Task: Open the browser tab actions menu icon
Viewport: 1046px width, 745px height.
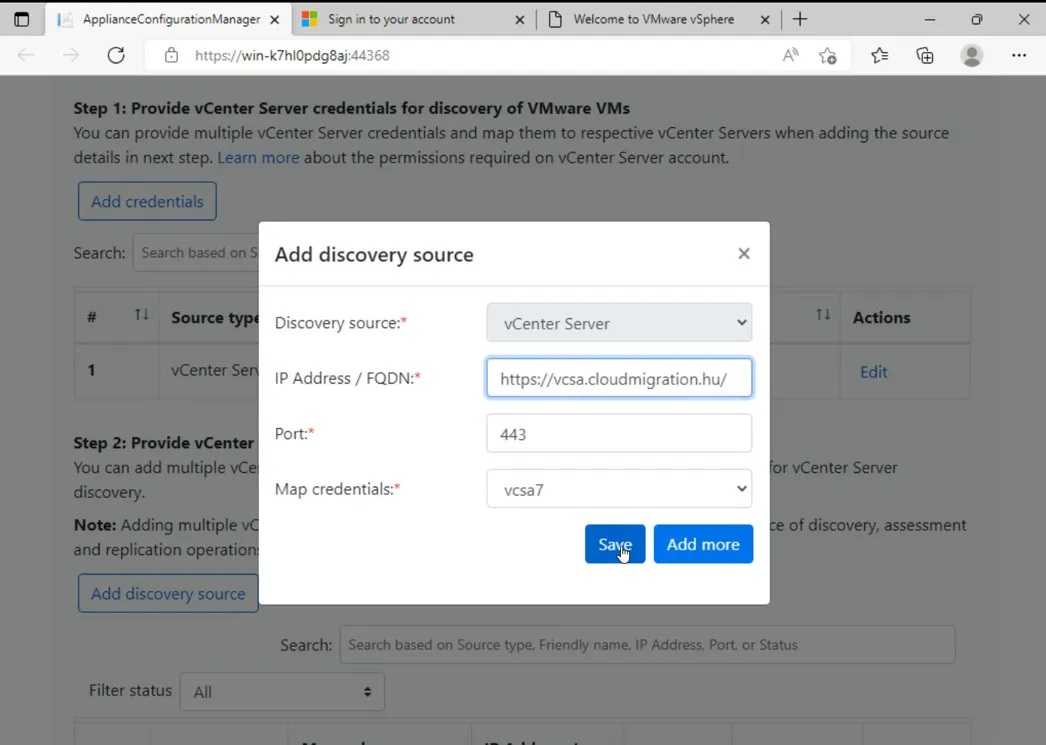Action: click(21, 19)
